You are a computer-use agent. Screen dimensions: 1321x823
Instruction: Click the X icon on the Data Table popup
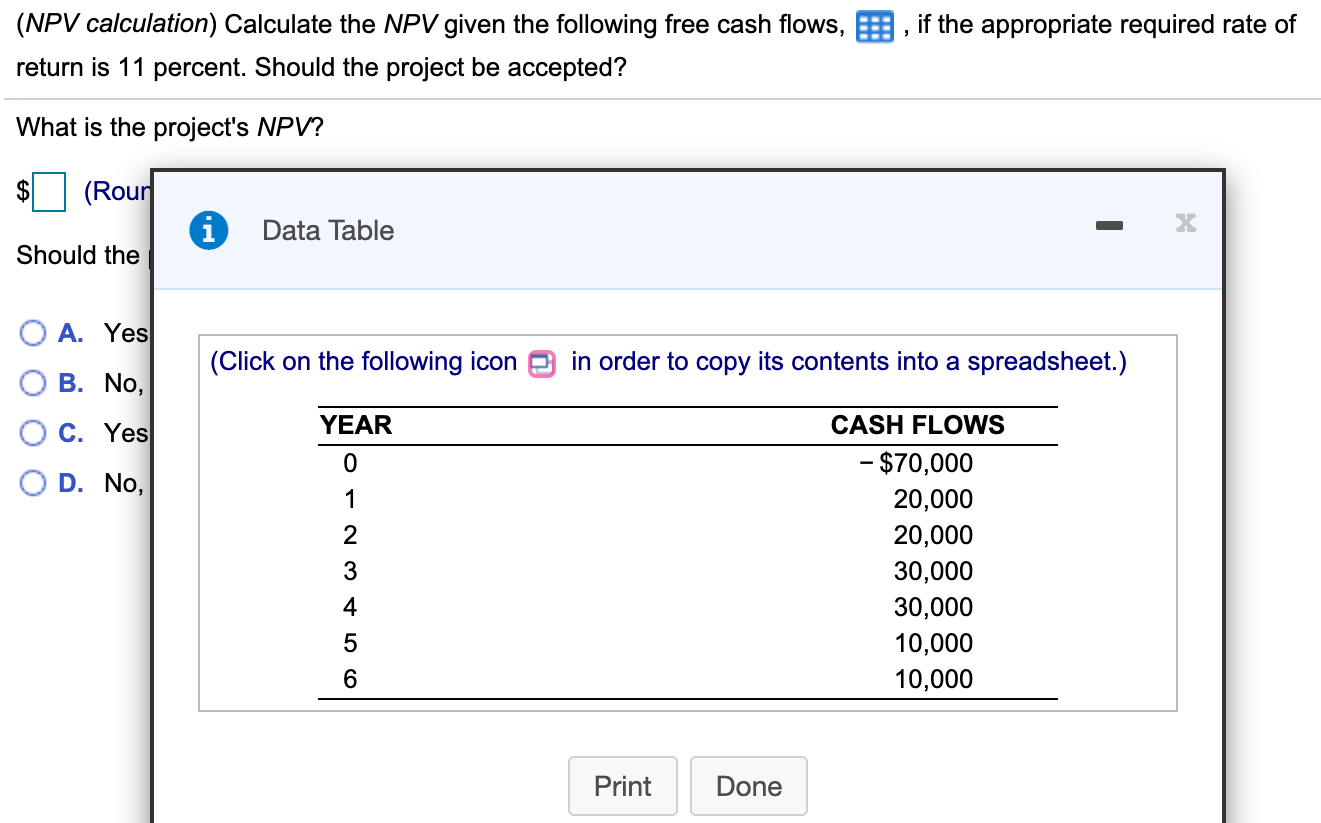click(x=1185, y=223)
